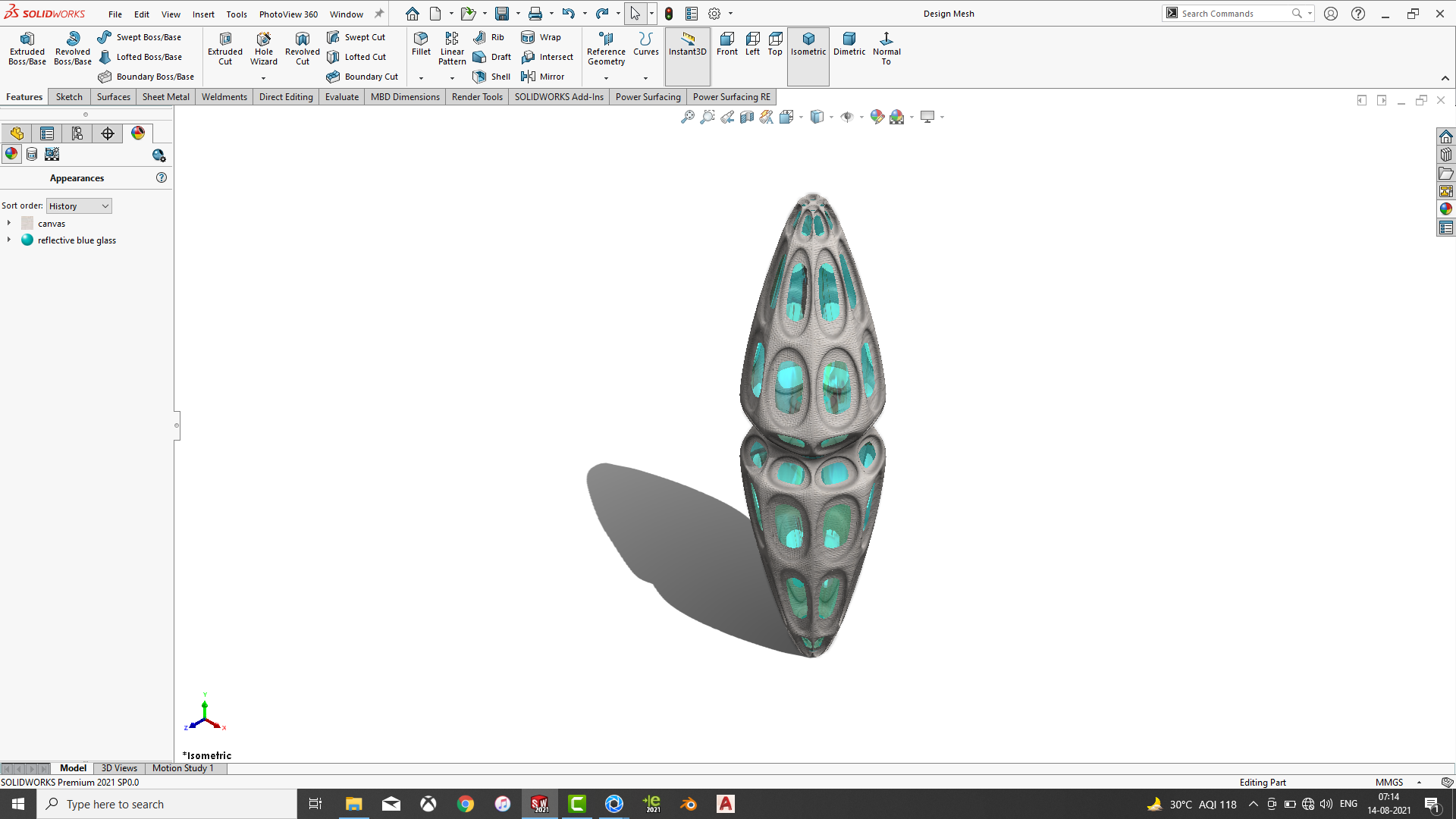Switch to the Surfaces tab

(113, 97)
